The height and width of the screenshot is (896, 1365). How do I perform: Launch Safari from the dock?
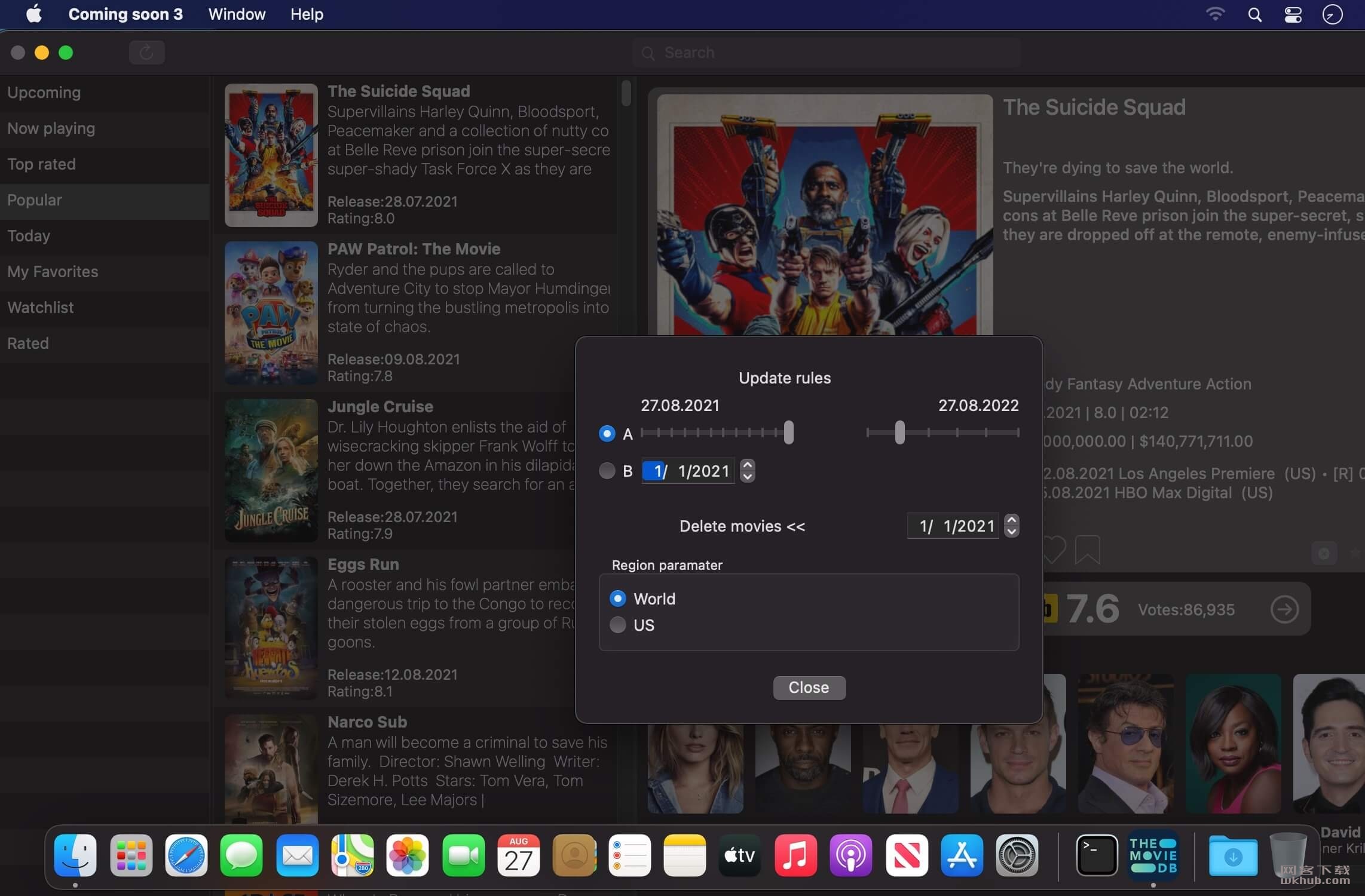click(186, 855)
